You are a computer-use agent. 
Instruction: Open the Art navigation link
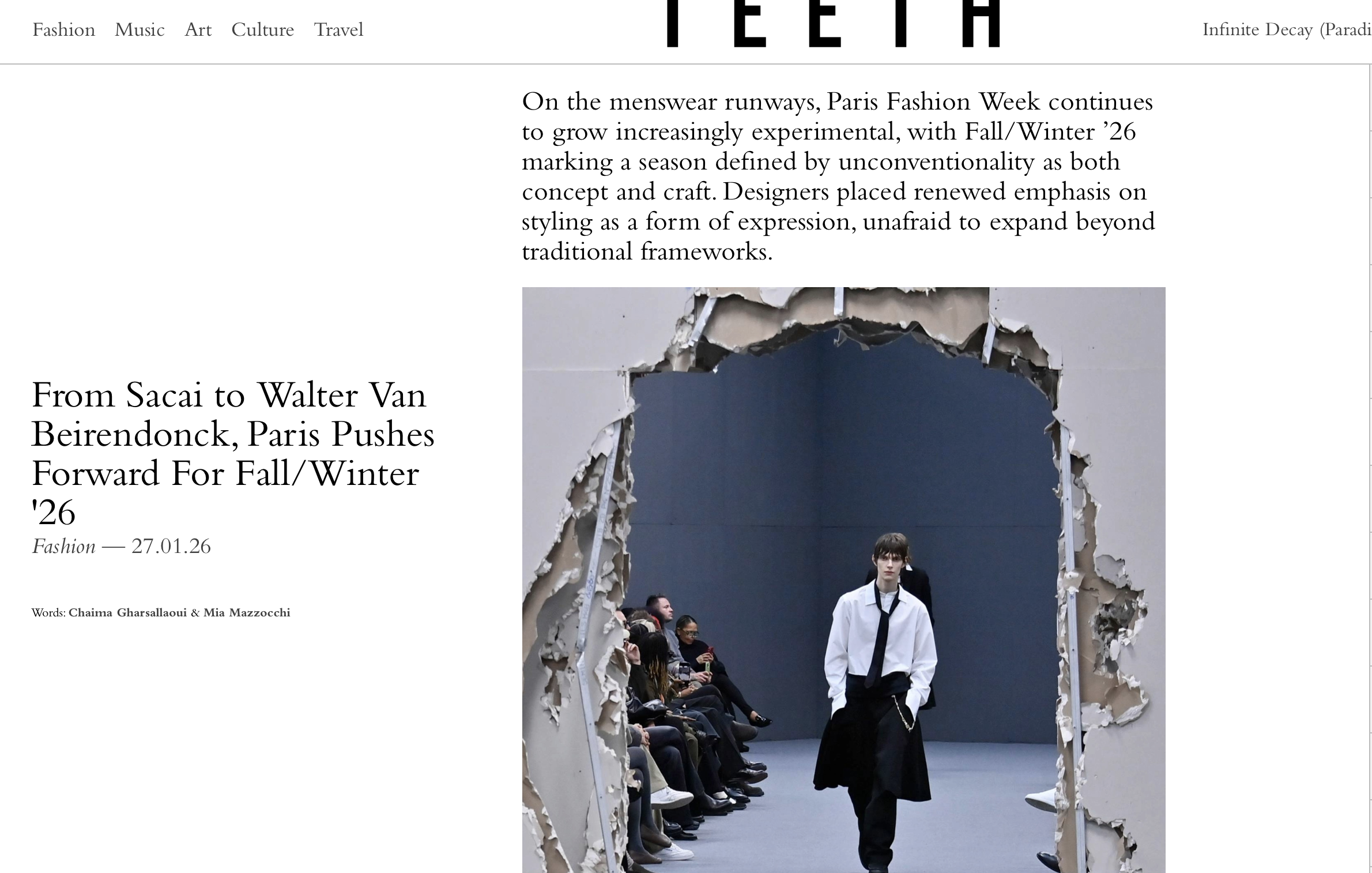point(198,29)
